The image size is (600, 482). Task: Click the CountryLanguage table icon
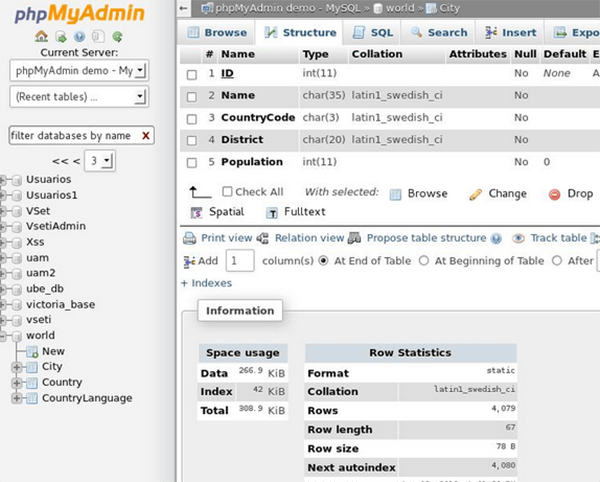[x=32, y=398]
